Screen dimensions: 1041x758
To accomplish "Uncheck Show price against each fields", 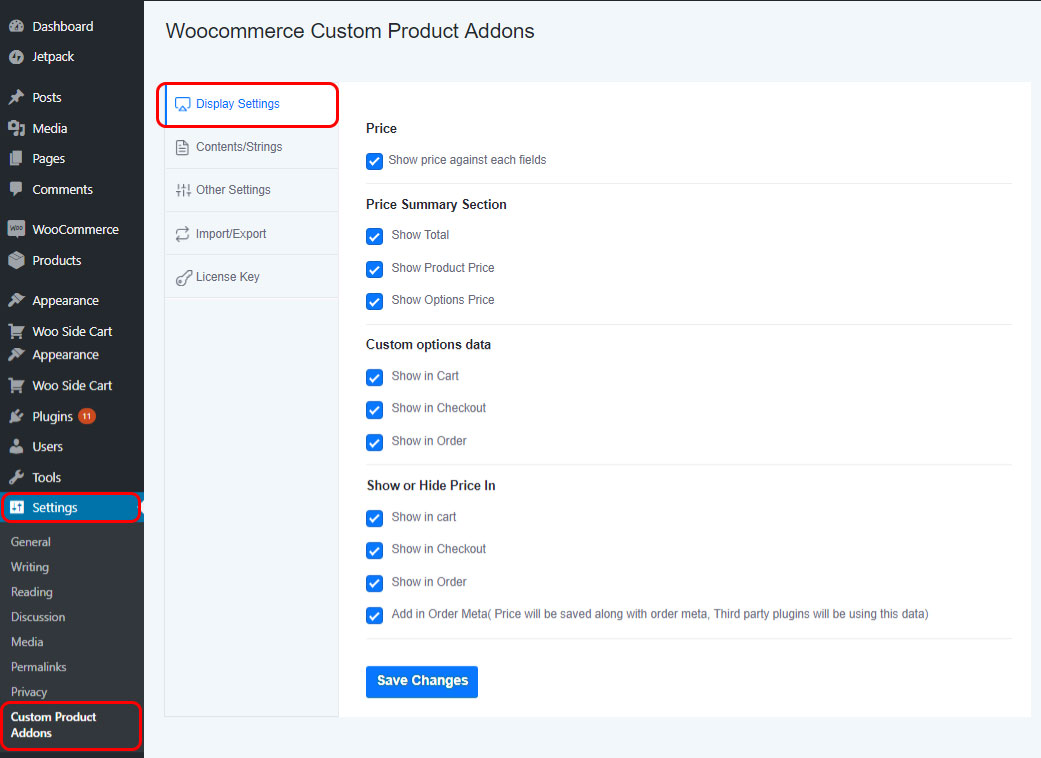I will coord(374,161).
